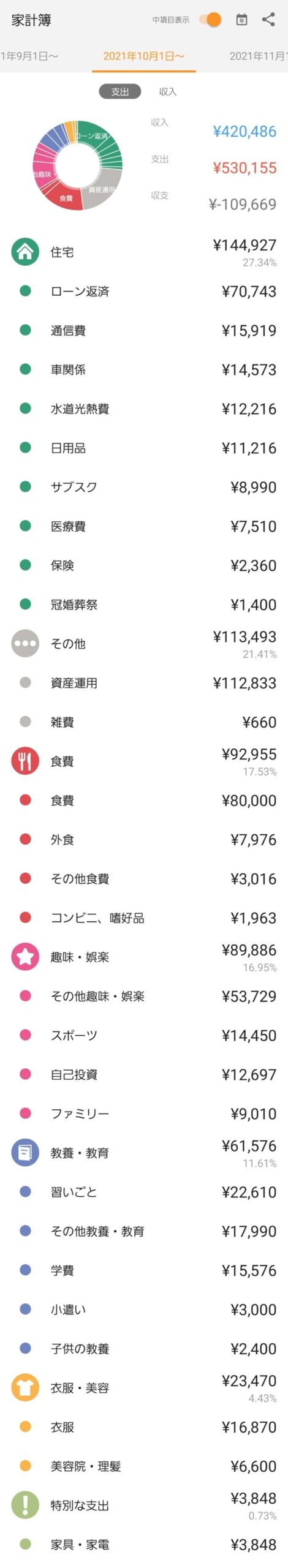Select the その他趣味・娯楽 subcategory row

click(144, 996)
